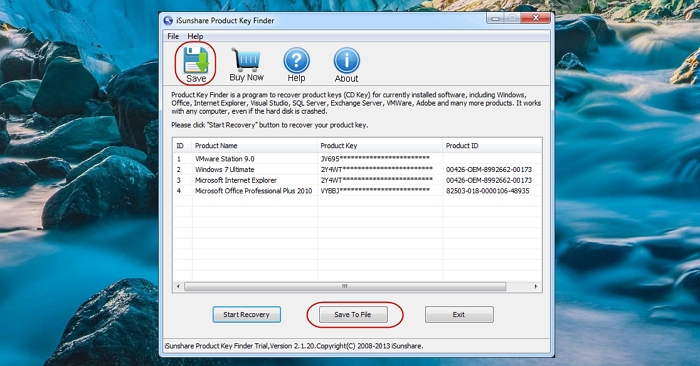
Task: Open the File menu
Action: click(x=173, y=36)
